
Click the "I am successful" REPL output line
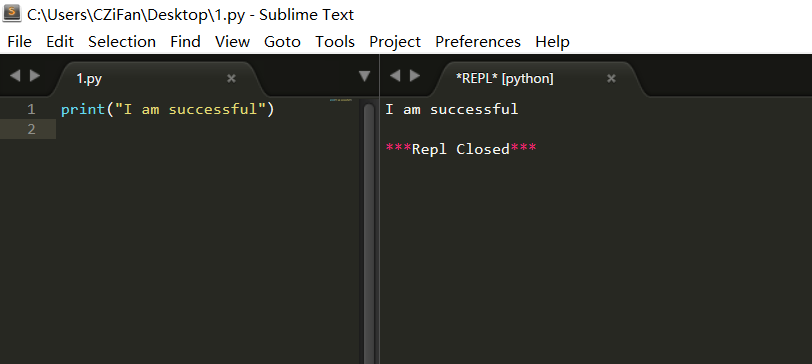pos(452,109)
